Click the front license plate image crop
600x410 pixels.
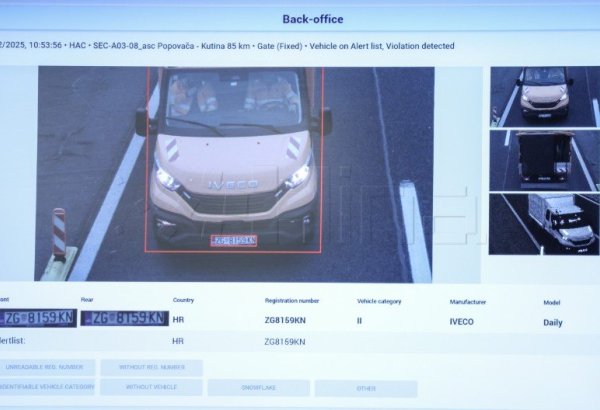(x=38, y=318)
